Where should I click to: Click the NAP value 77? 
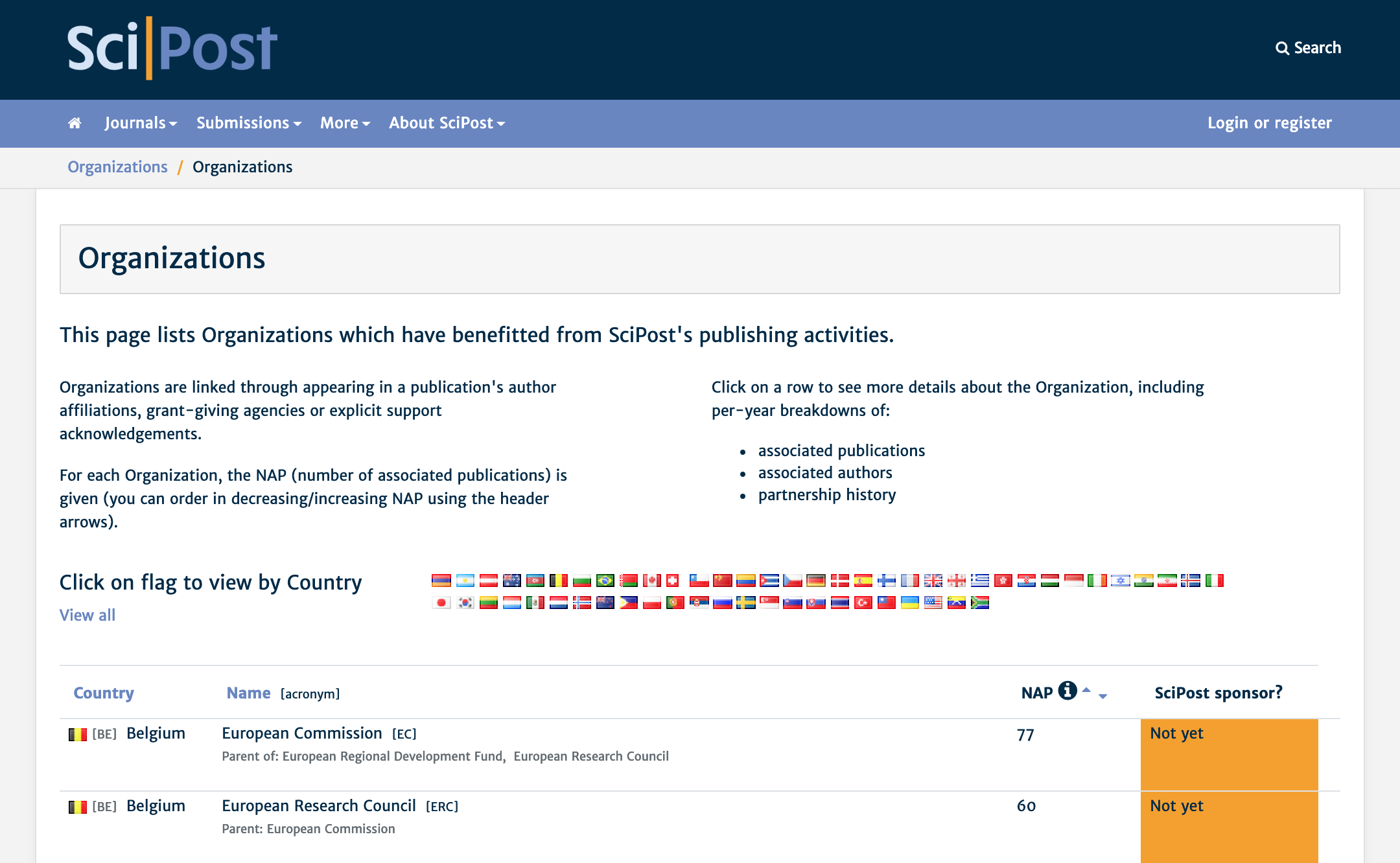(1025, 735)
